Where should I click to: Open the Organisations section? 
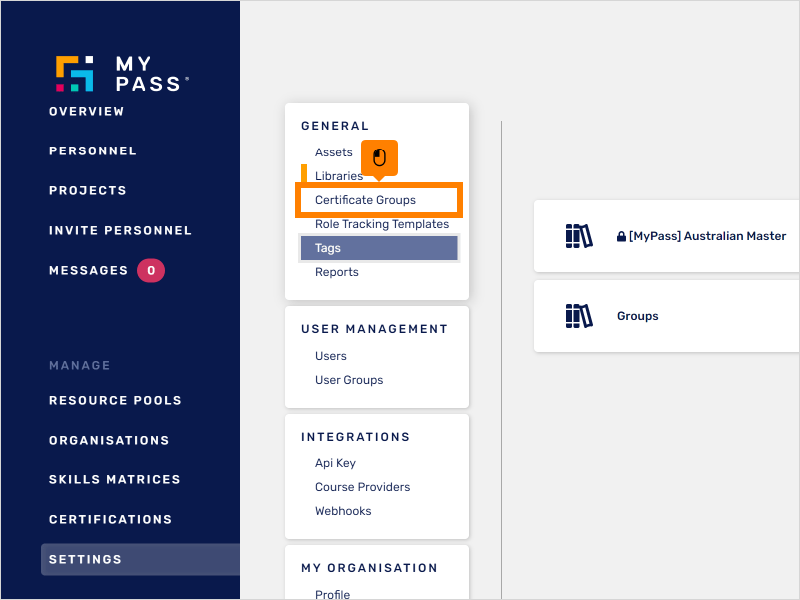pyautogui.click(x=110, y=440)
